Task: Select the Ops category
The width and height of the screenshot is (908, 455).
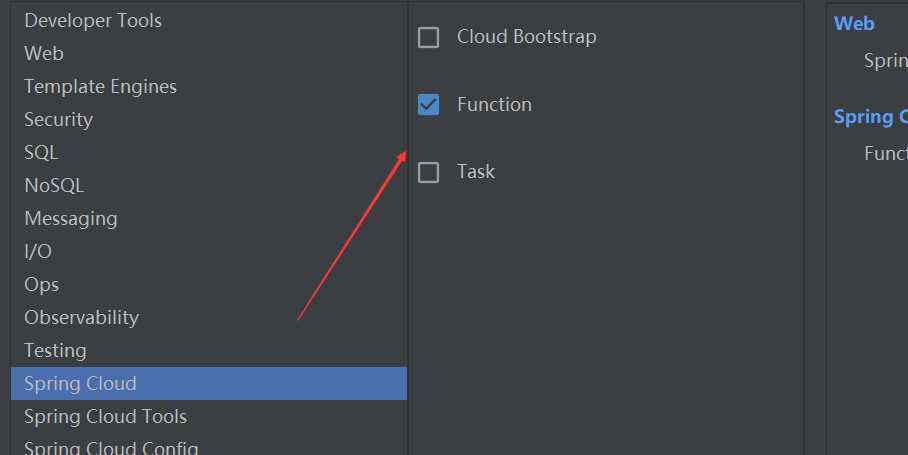Action: (209, 284)
